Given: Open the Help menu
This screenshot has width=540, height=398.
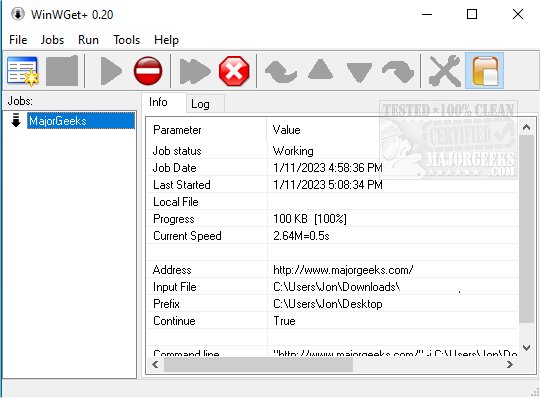Looking at the screenshot, I should [166, 40].
